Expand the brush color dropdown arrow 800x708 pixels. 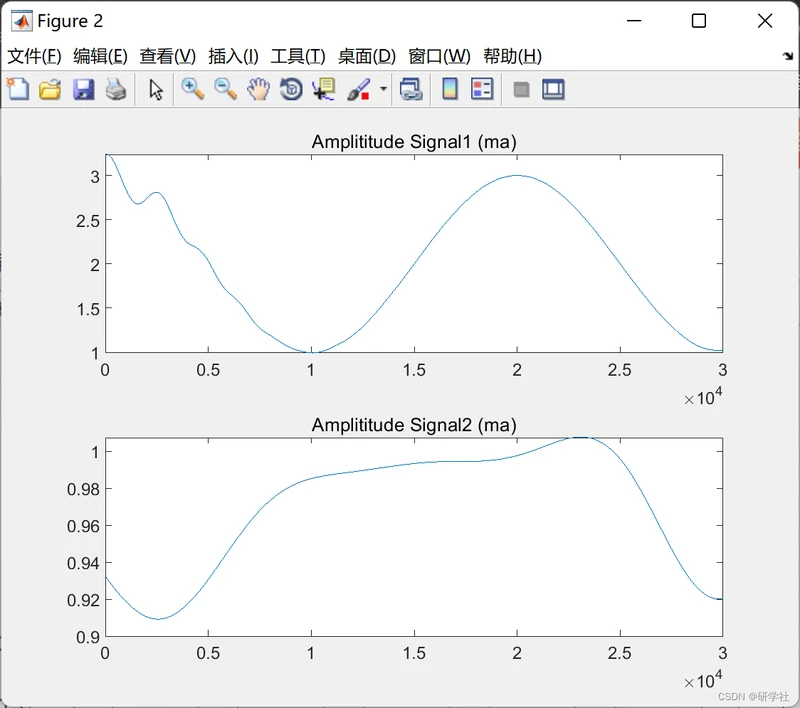[383, 89]
